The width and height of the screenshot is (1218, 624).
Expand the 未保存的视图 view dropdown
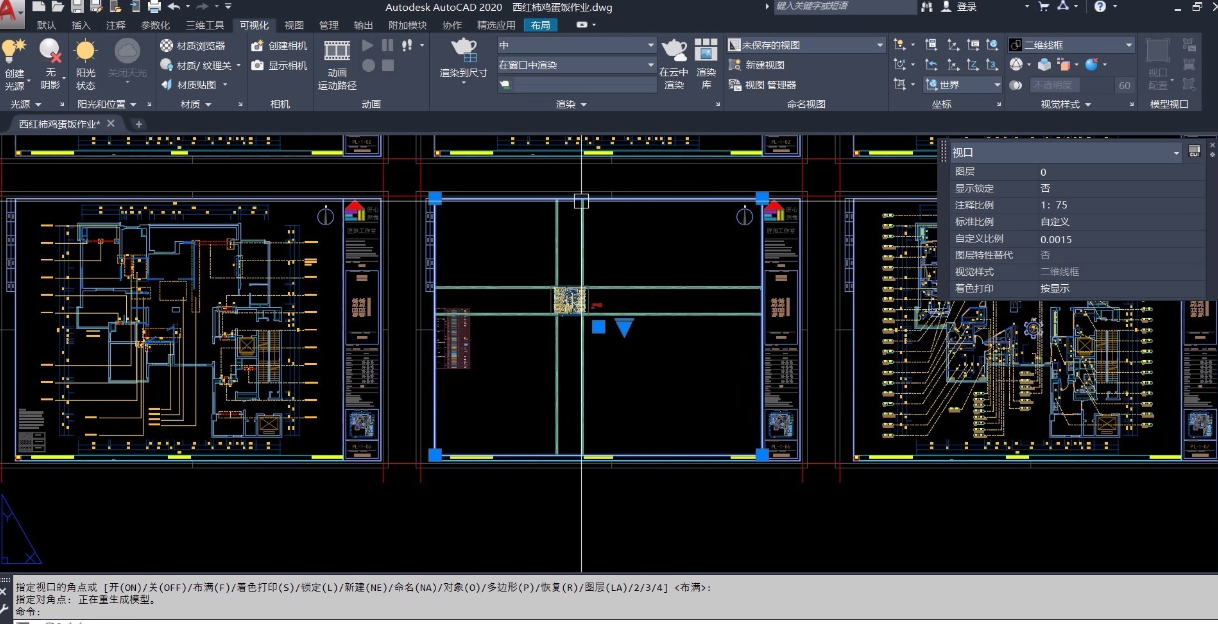880,45
